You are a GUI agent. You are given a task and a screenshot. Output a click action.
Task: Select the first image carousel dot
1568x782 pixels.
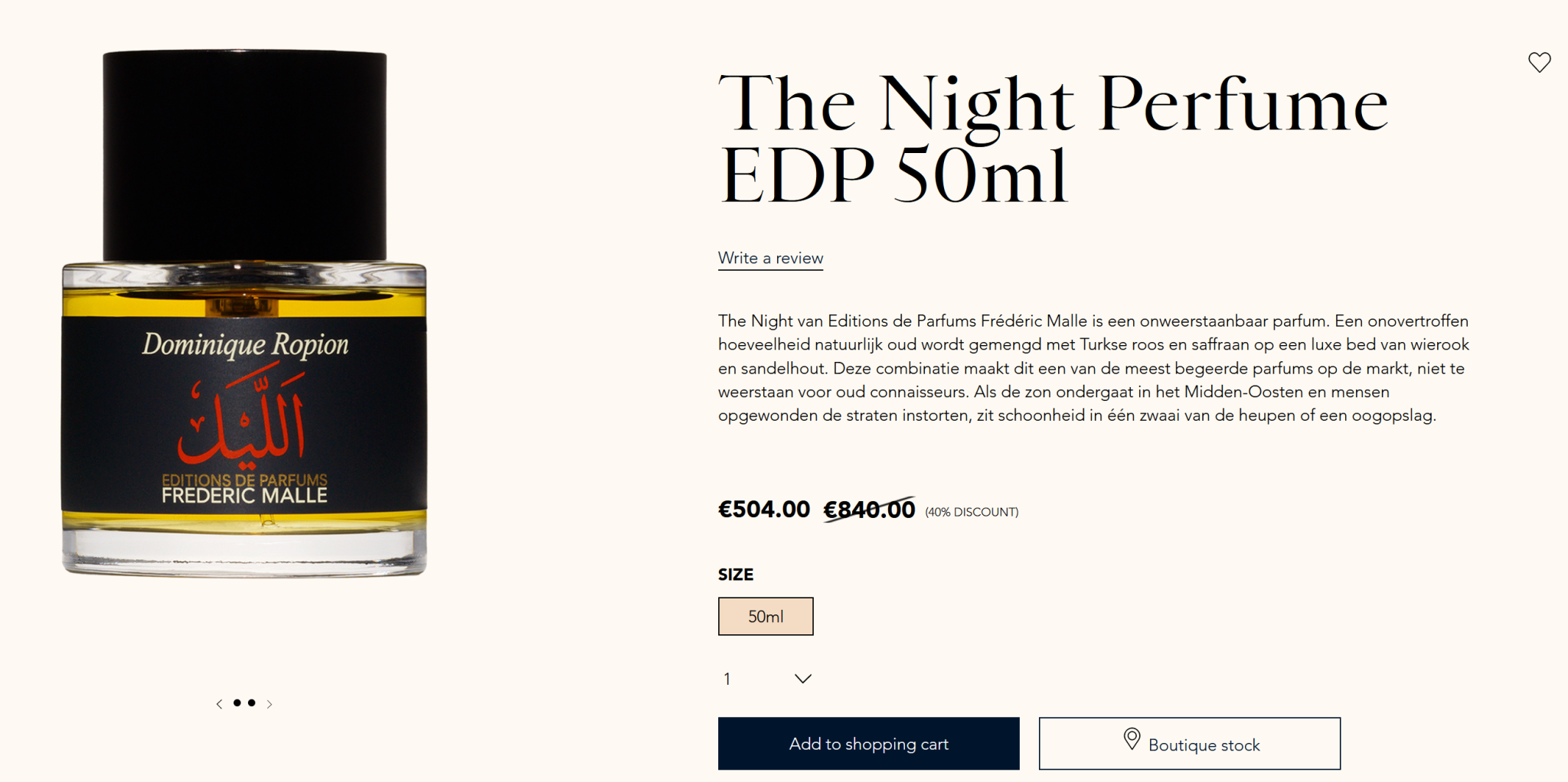[237, 702]
